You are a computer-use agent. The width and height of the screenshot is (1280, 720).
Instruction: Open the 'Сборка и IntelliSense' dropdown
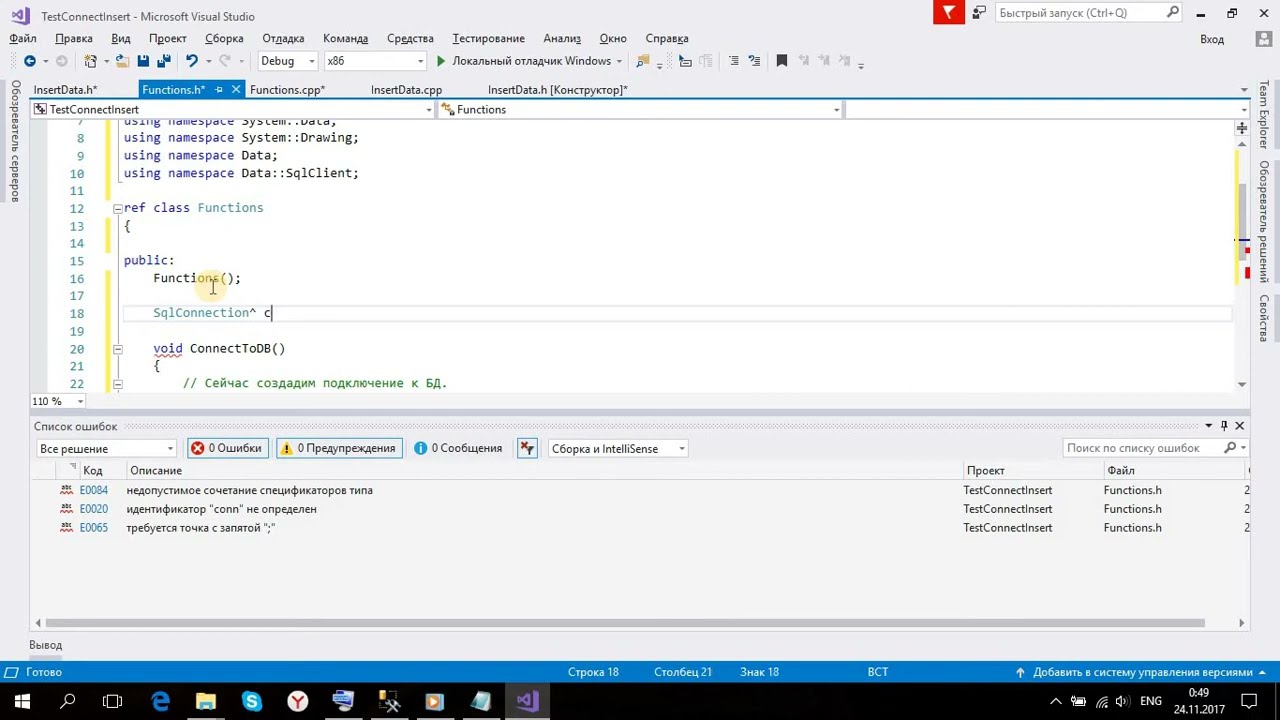click(617, 448)
